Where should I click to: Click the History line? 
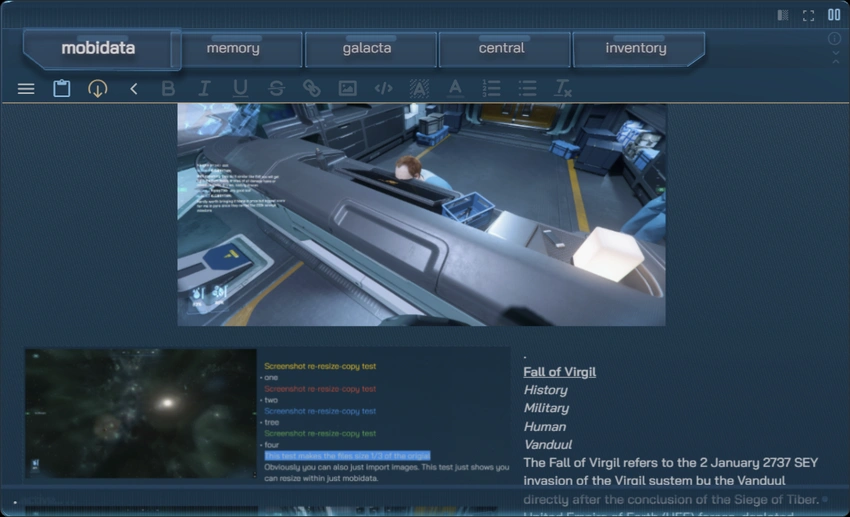click(x=545, y=390)
